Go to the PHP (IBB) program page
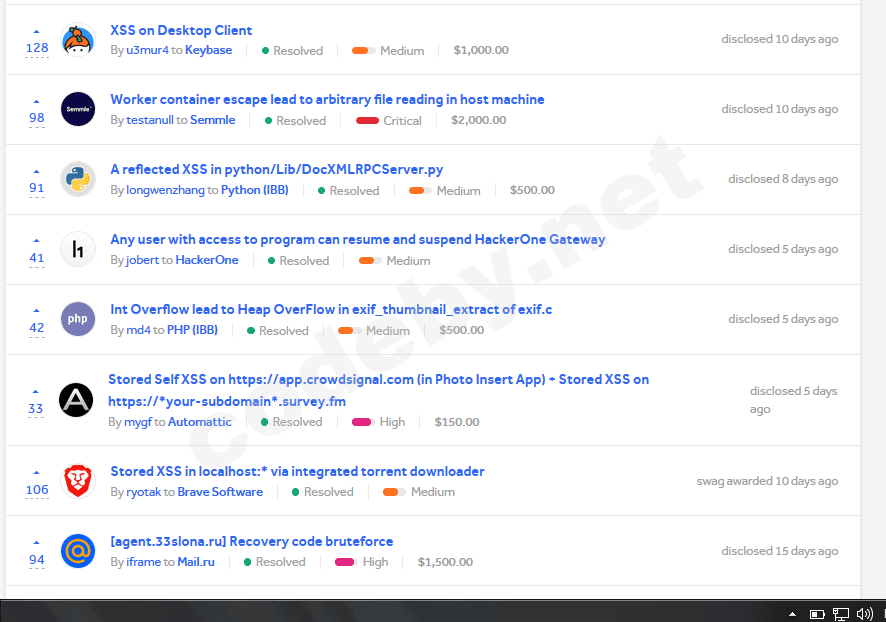 [x=192, y=330]
